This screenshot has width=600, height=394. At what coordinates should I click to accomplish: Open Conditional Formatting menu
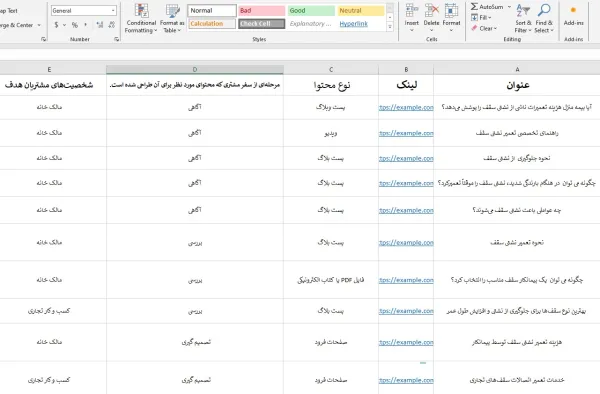point(141,19)
